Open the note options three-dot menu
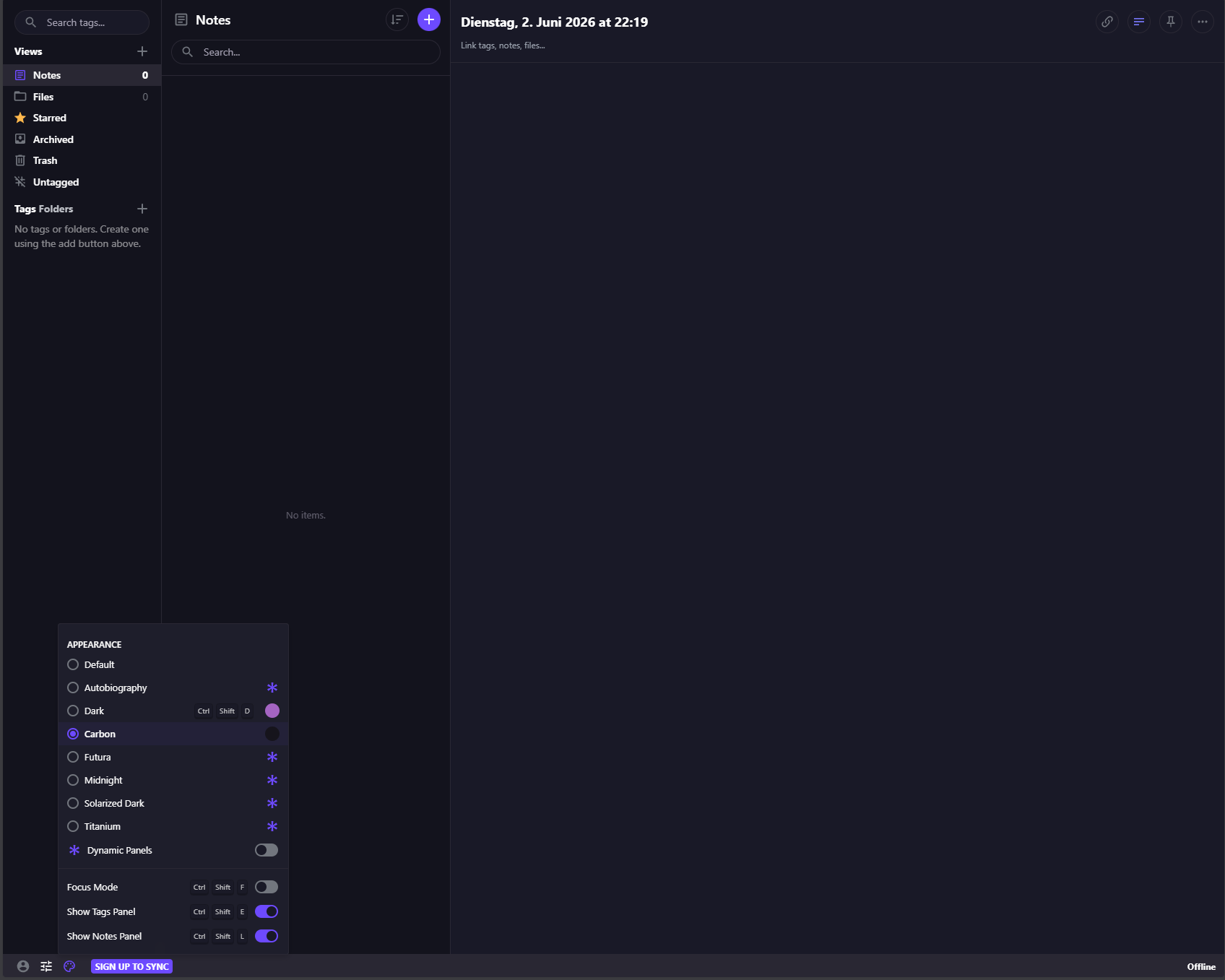This screenshot has width=1225, height=980. point(1203,22)
